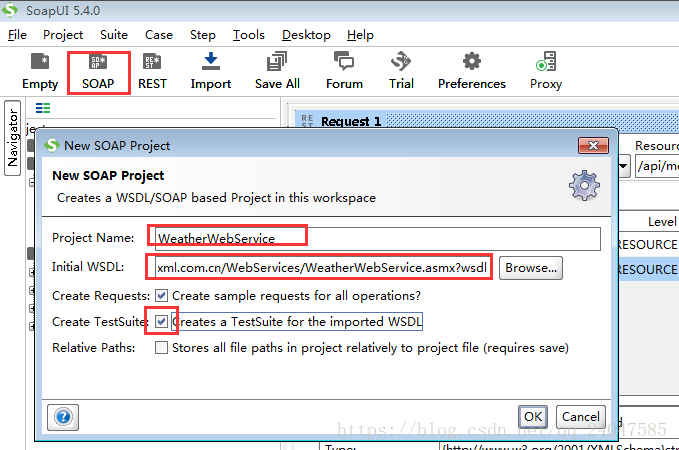Open the Suite menu
Screen dimensions: 679x450
point(114,35)
